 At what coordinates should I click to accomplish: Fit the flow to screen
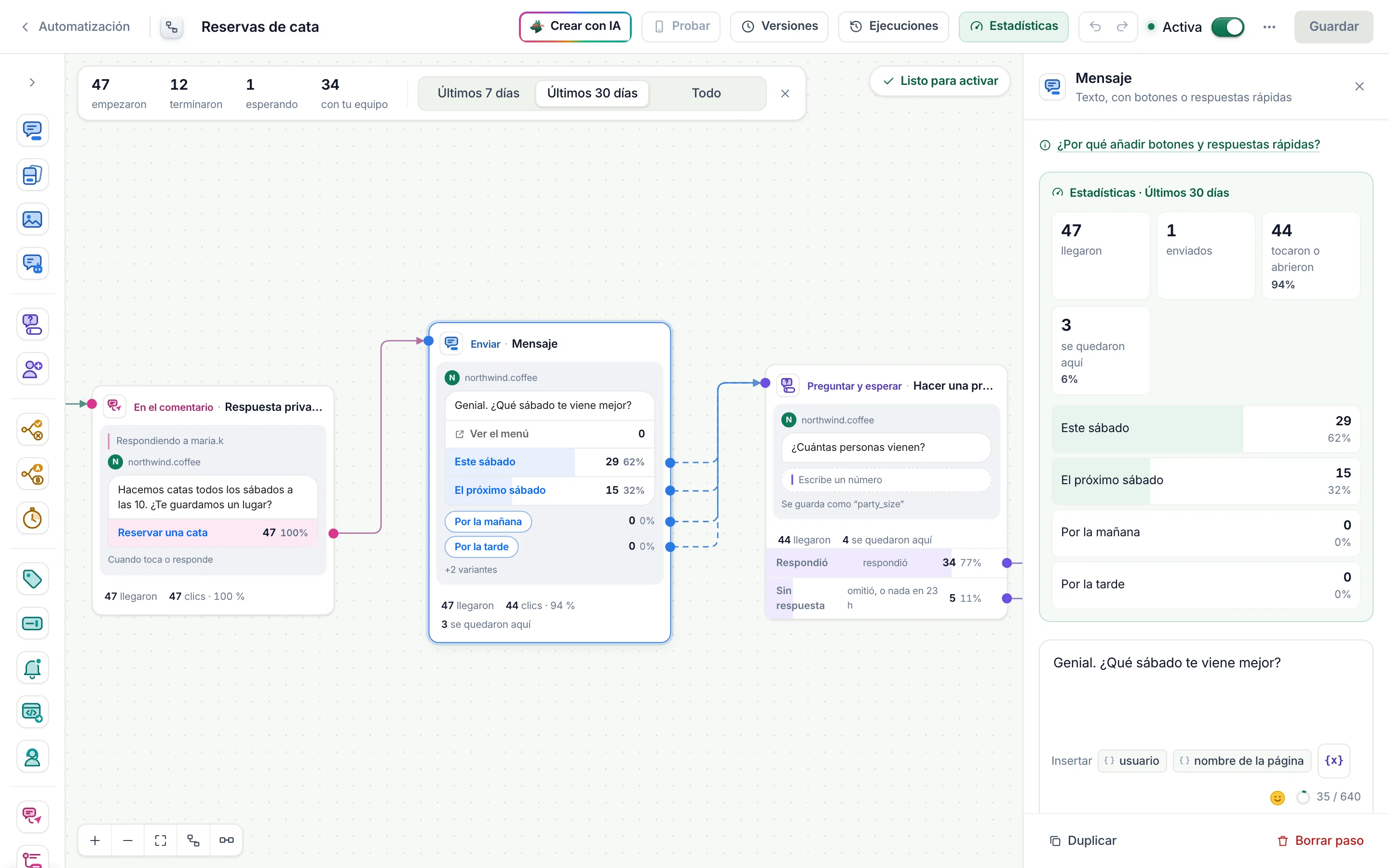click(161, 841)
